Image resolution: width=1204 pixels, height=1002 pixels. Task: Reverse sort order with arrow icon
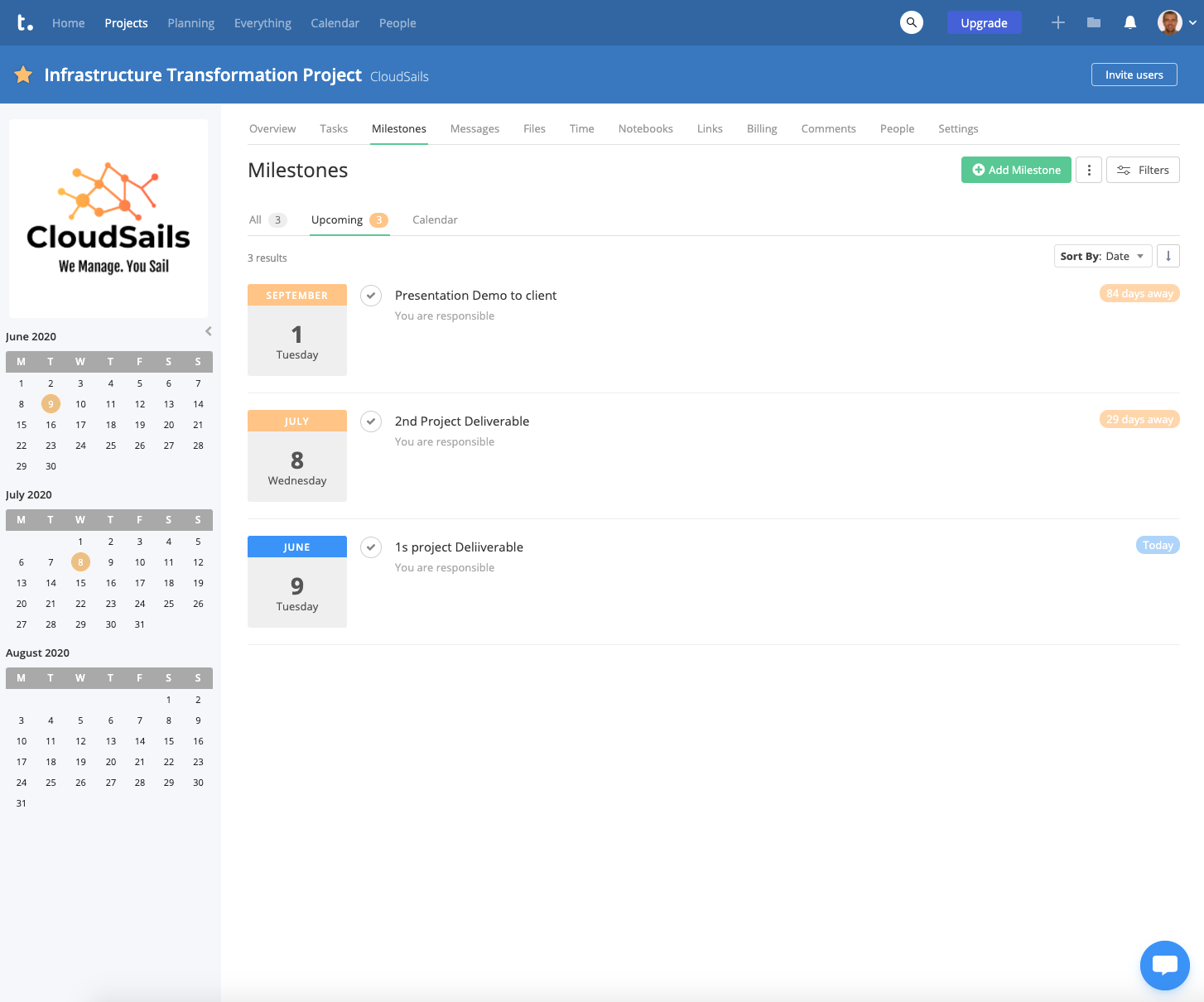tap(1168, 256)
